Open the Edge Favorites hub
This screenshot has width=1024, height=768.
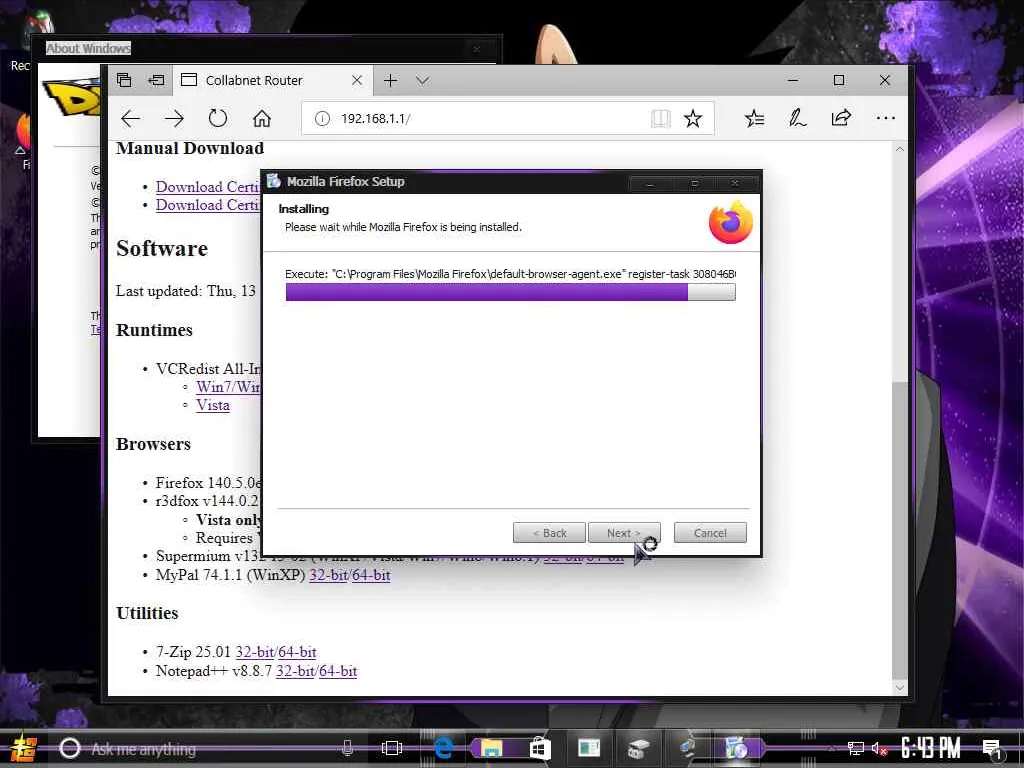(754, 118)
